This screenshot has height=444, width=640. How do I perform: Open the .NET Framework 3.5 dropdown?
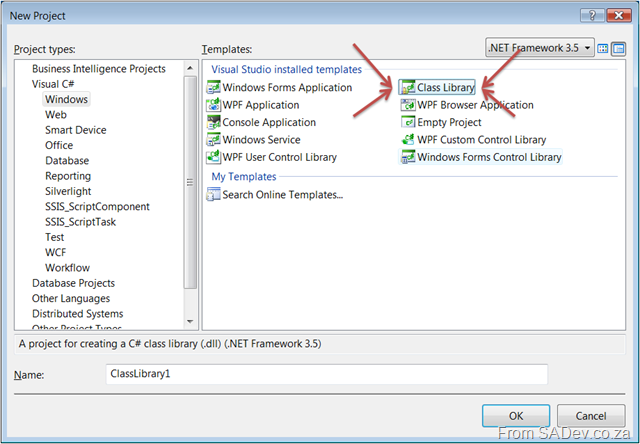540,48
